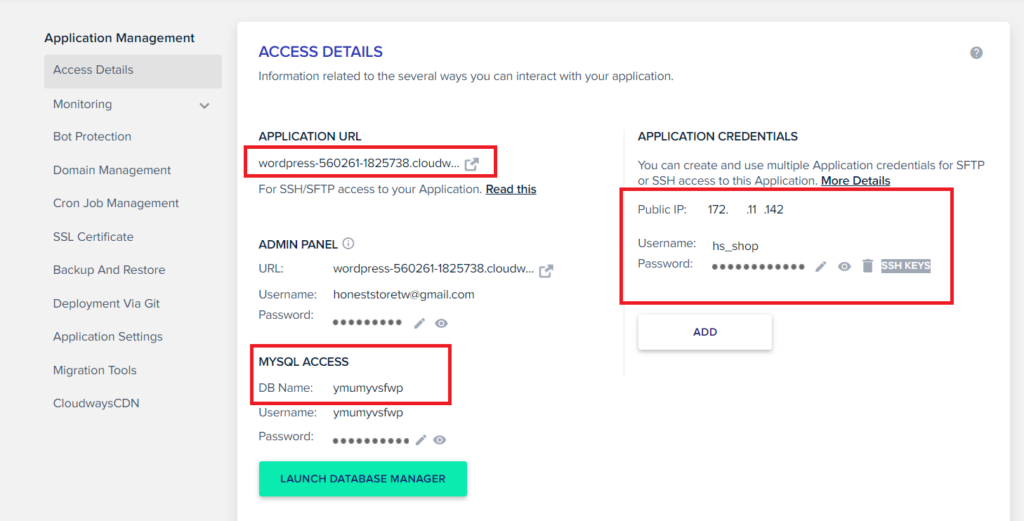Open the help question mark icon
Viewport: 1024px width, 521px height.
pos(976,53)
